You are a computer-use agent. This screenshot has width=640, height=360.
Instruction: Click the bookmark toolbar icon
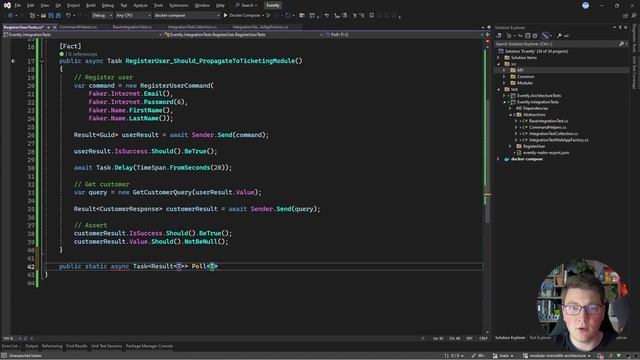click(371, 16)
